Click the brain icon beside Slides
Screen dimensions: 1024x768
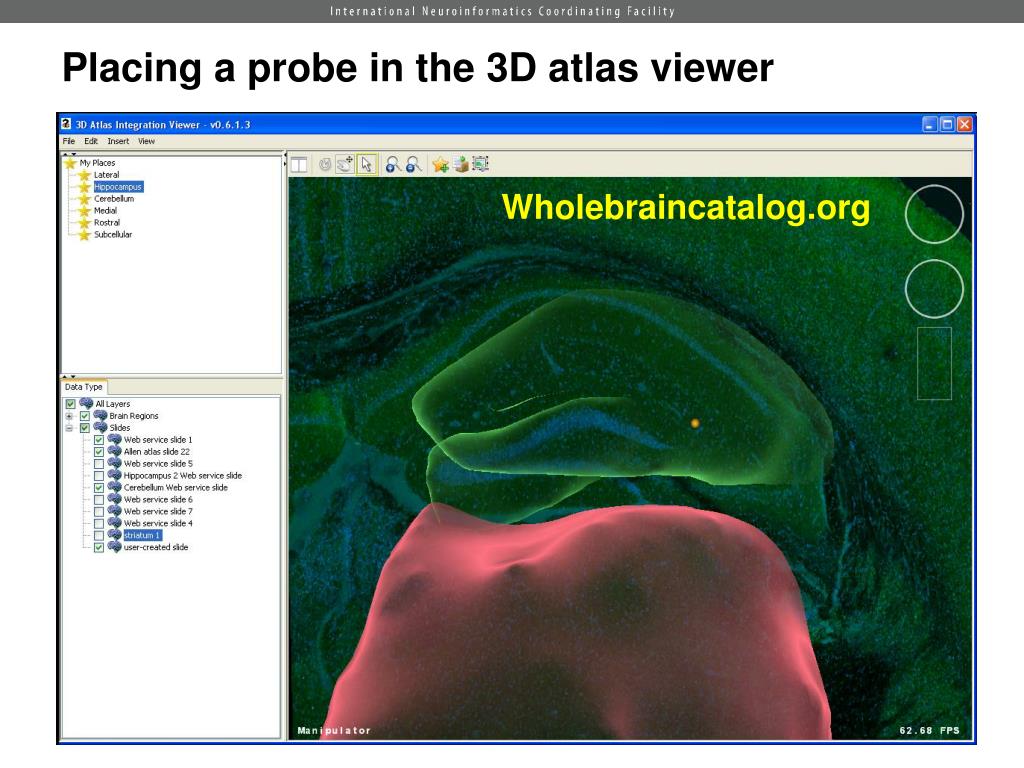100,427
